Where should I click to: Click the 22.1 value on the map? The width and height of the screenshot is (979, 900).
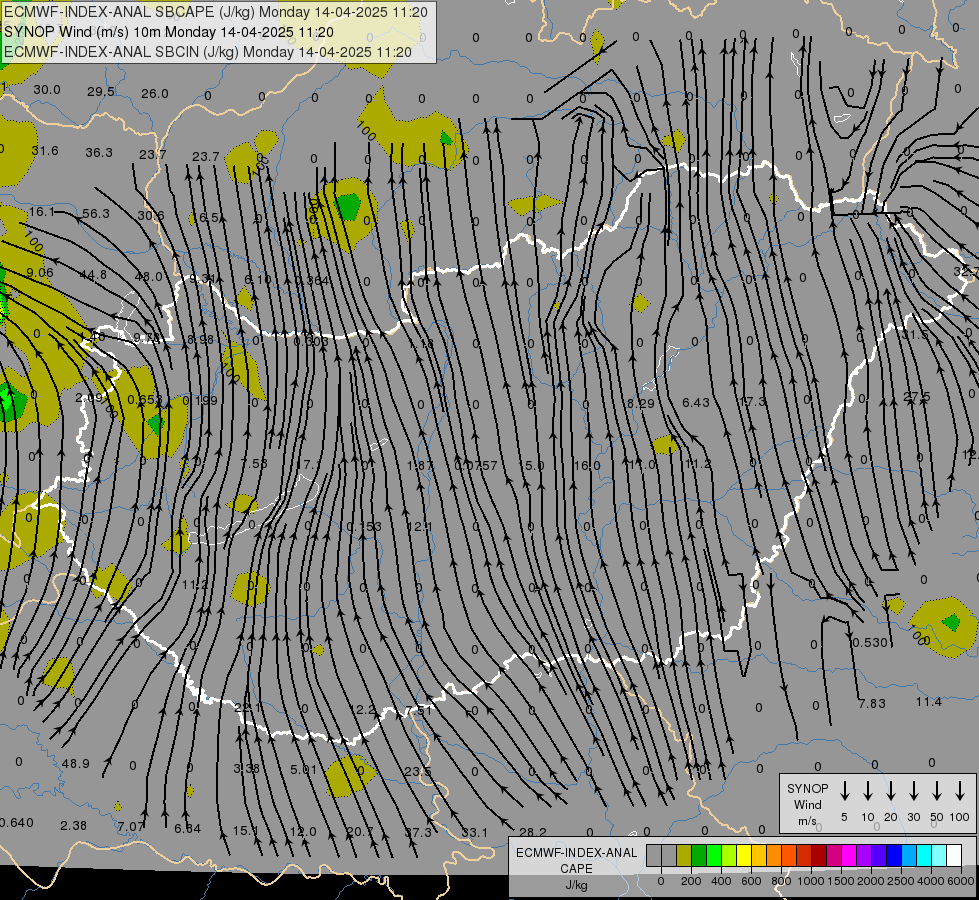pyautogui.click(x=247, y=708)
